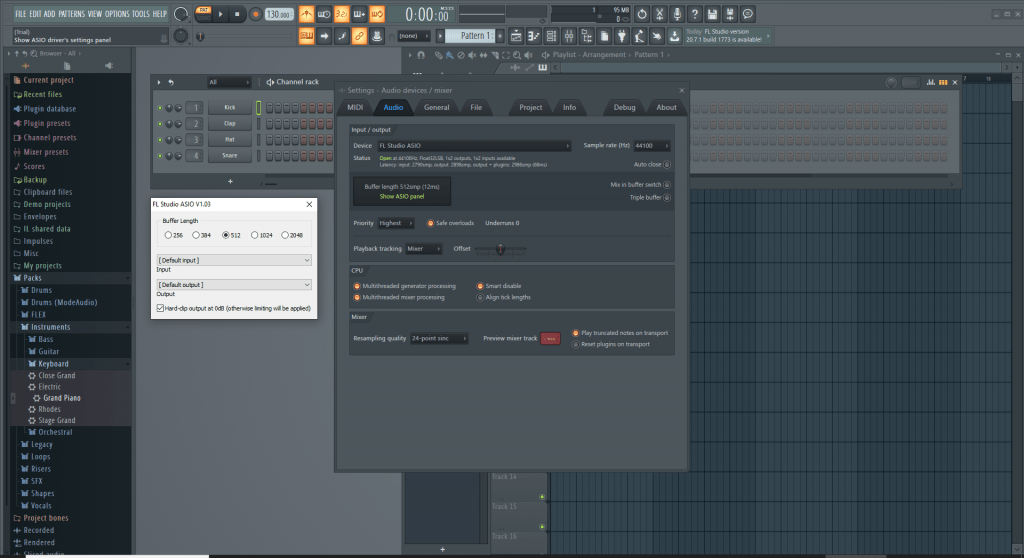
Task: Toggle the link icon in second toolbar row
Action: (359, 37)
